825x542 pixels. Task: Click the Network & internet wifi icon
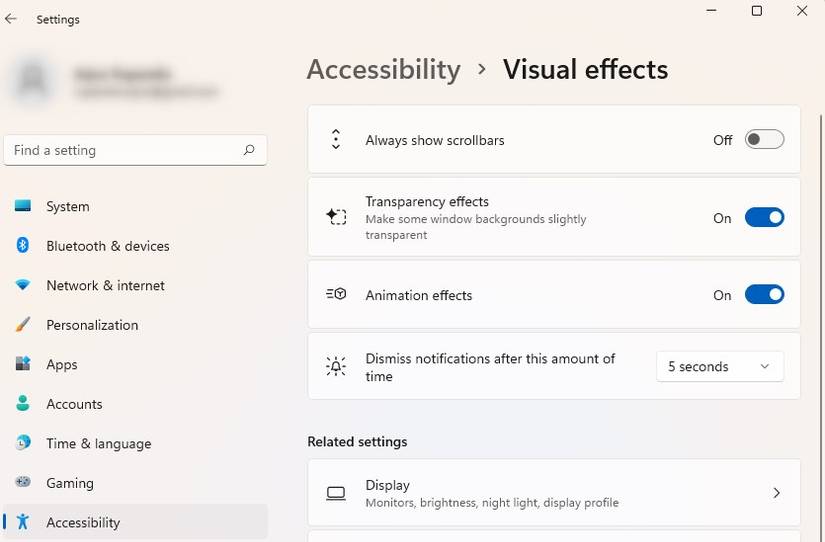point(23,285)
